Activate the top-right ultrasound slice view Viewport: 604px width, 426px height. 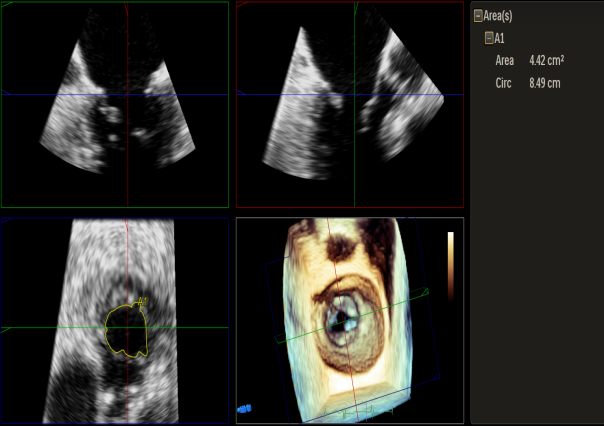pyautogui.click(x=300, y=150)
